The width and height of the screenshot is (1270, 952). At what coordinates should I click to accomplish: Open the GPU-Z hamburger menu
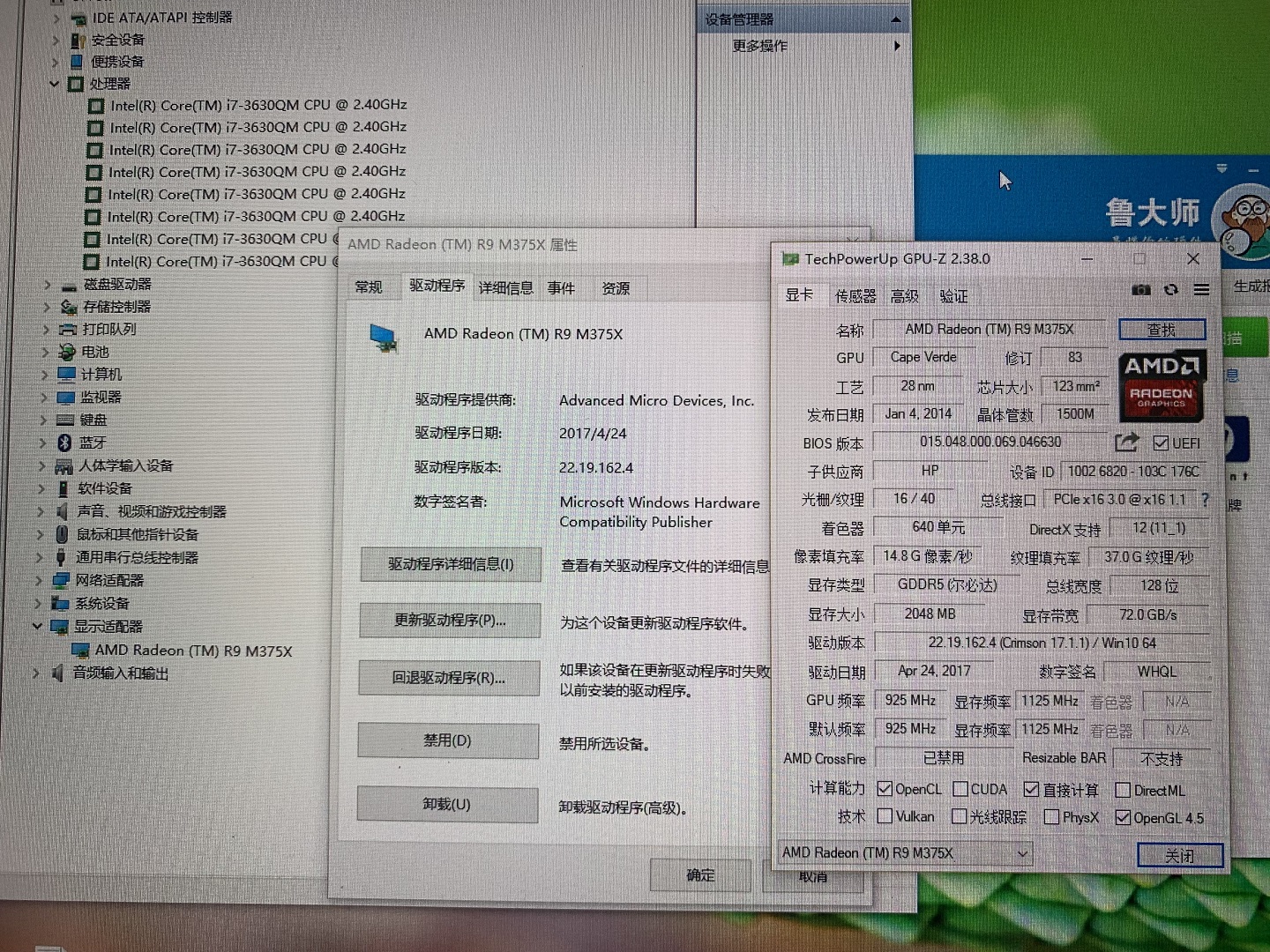(1201, 289)
